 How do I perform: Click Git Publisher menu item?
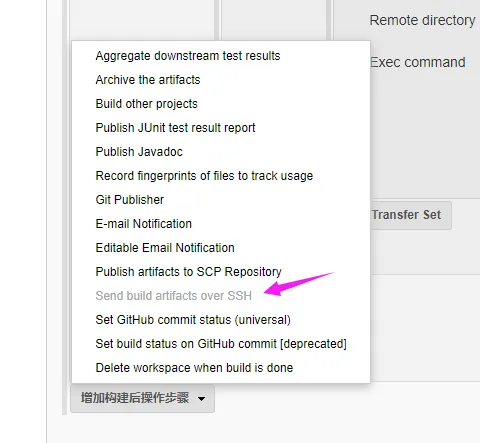click(x=130, y=200)
